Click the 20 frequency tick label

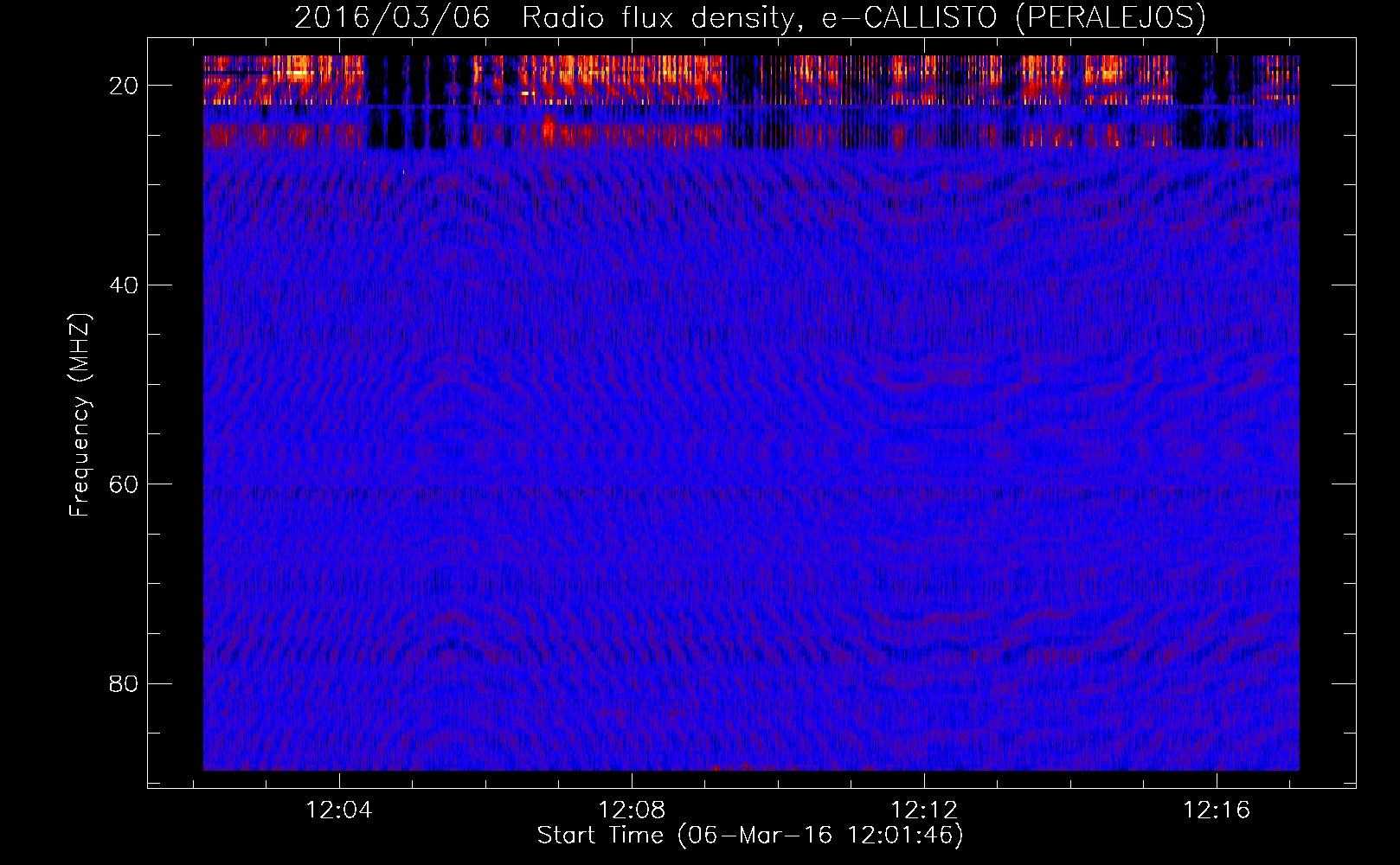pos(124,86)
